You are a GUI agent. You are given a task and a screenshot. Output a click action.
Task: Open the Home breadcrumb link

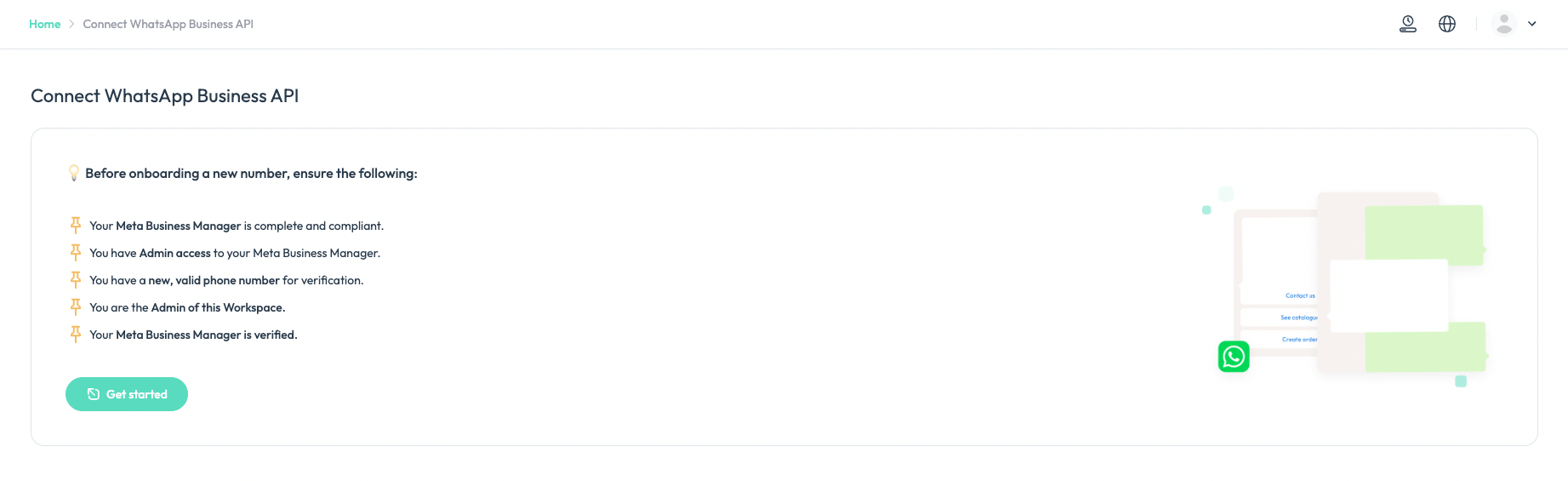45,24
